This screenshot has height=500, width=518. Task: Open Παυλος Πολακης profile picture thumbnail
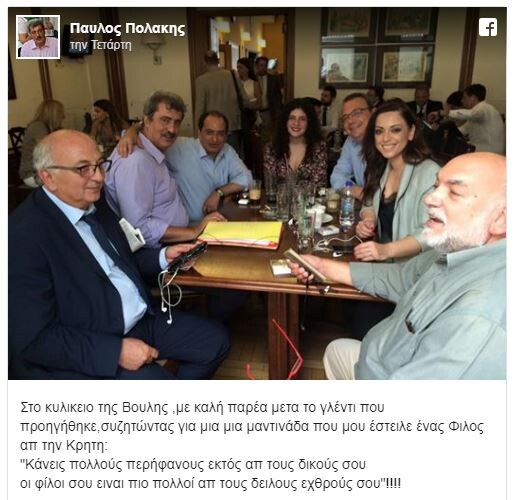tap(38, 37)
